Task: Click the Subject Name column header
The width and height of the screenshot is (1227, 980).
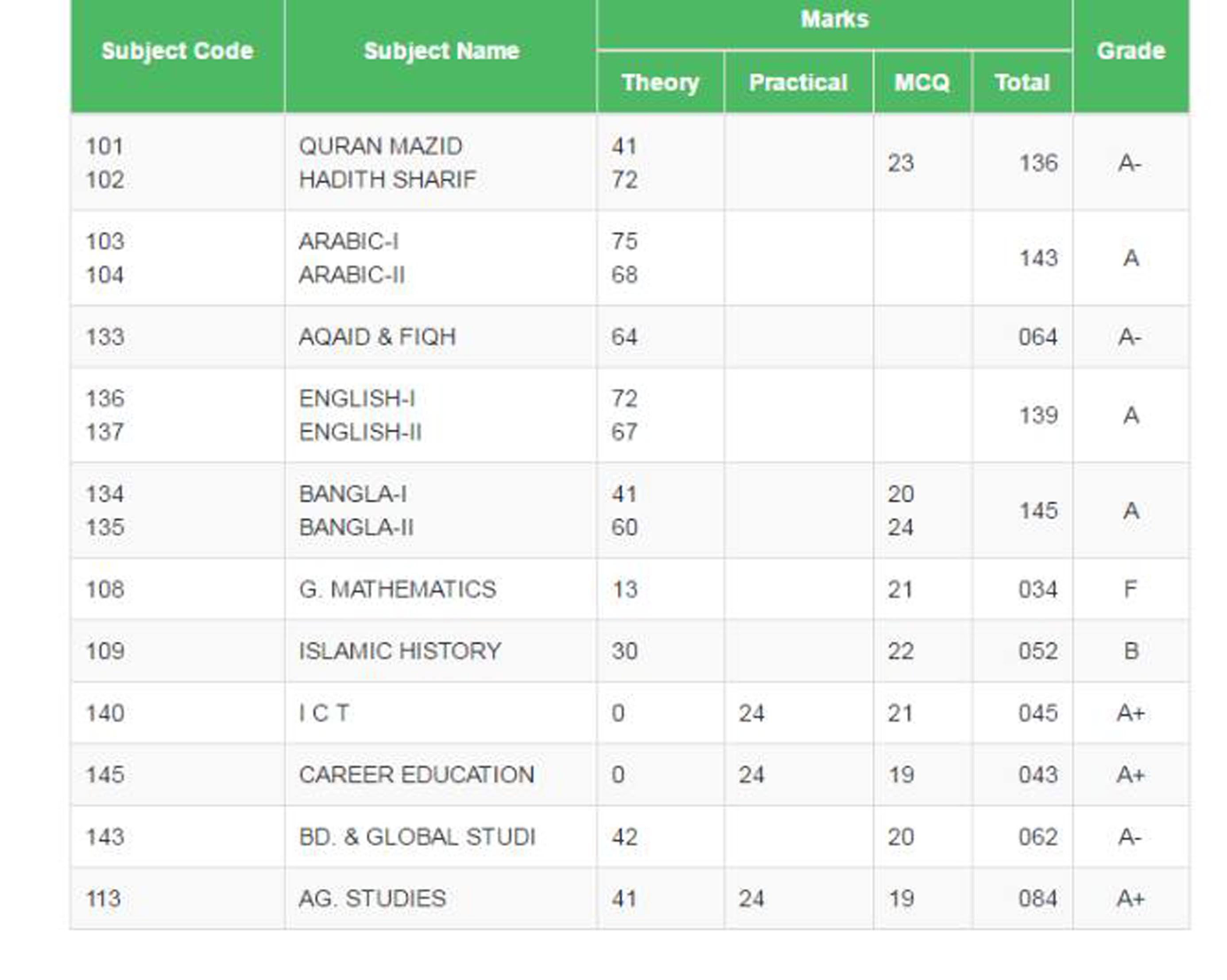Action: tap(441, 51)
